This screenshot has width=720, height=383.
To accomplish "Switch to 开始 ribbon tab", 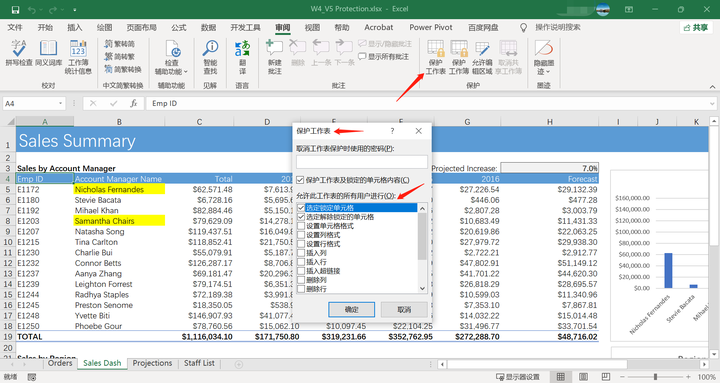I will (45, 28).
